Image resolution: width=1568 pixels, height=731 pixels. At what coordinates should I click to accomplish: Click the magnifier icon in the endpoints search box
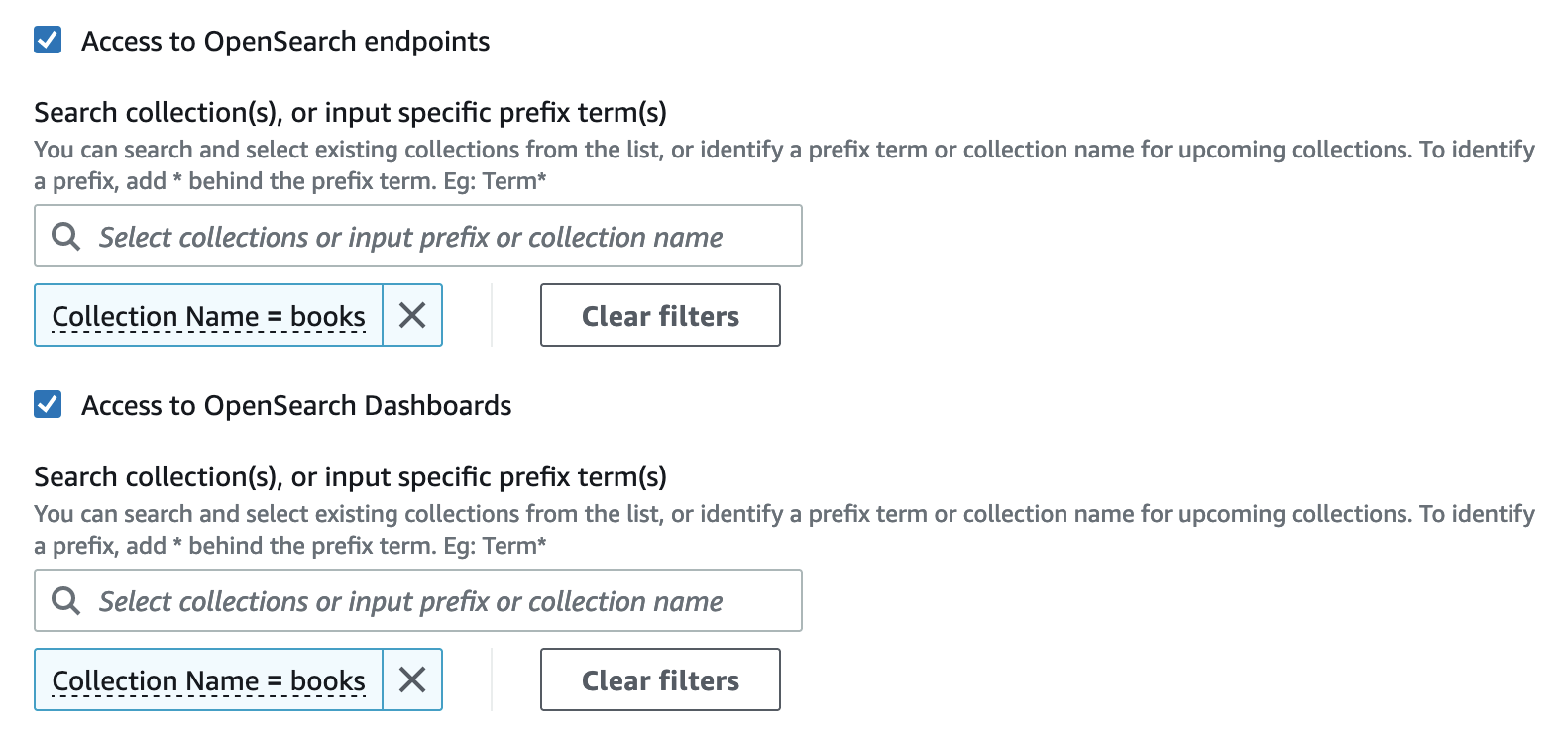pyautogui.click(x=65, y=236)
